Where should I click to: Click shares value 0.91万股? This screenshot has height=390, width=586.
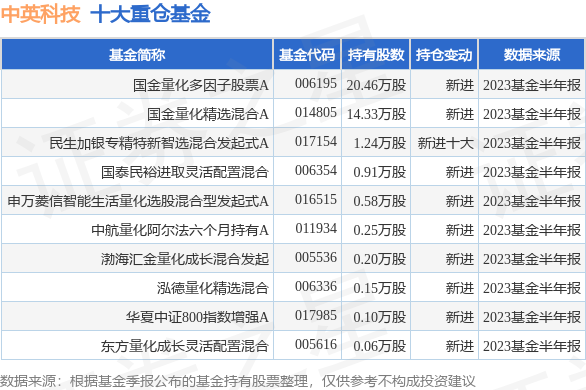380,172
